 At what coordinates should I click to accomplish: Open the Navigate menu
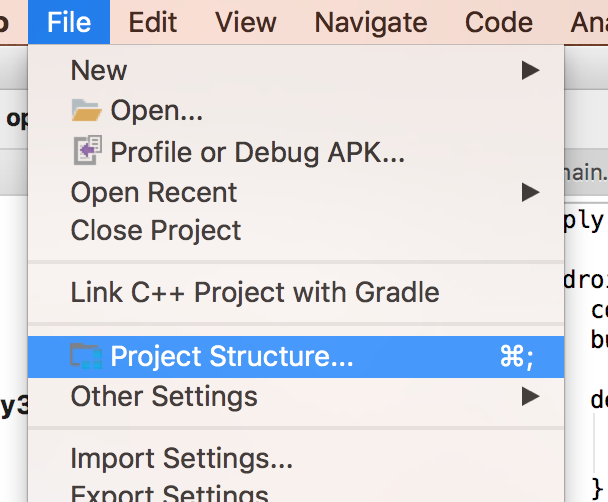(371, 22)
